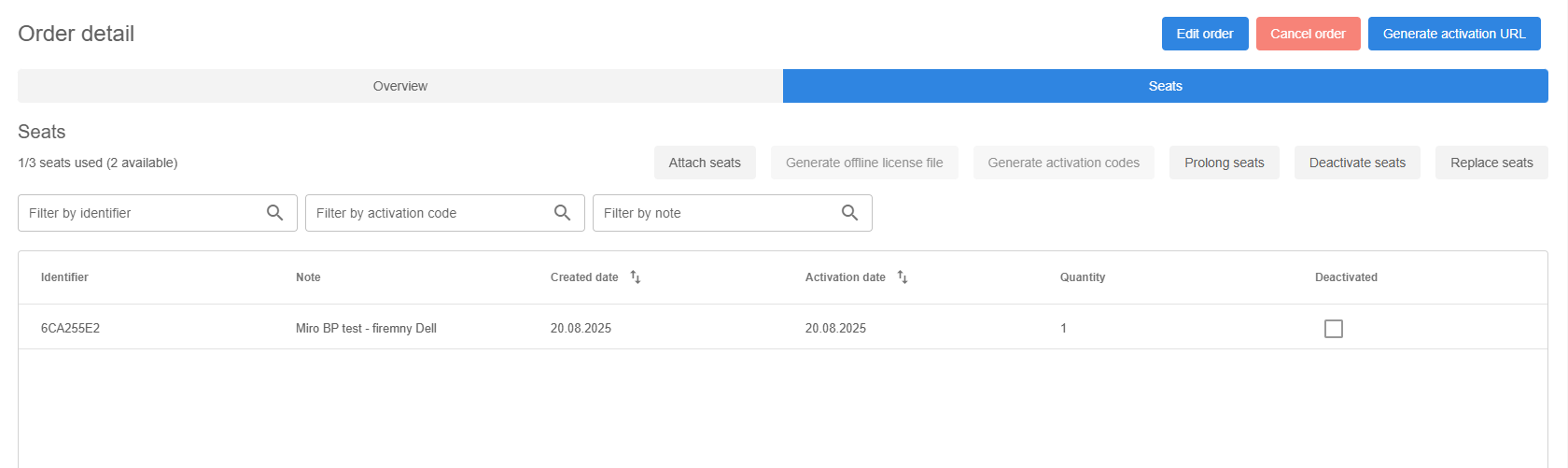
Task: Choose Deactivate seats button
Action: [x=1356, y=163]
